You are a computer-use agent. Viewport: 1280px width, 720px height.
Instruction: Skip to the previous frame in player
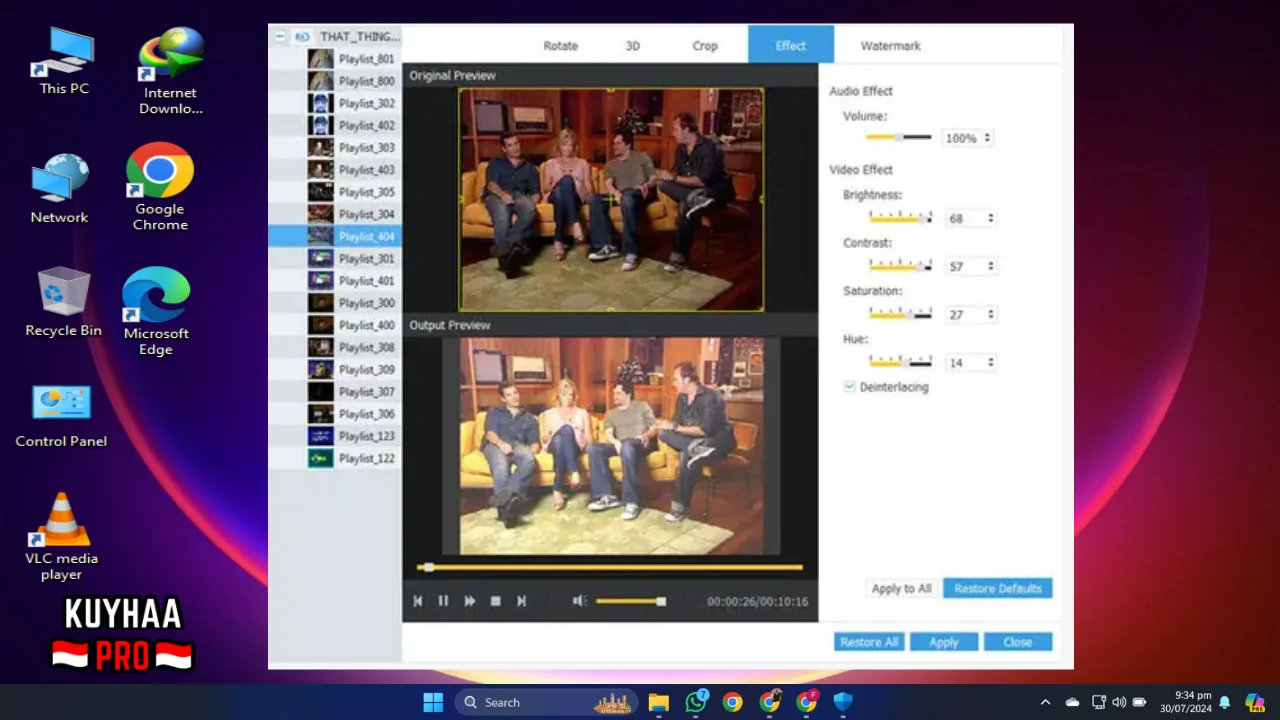418,601
